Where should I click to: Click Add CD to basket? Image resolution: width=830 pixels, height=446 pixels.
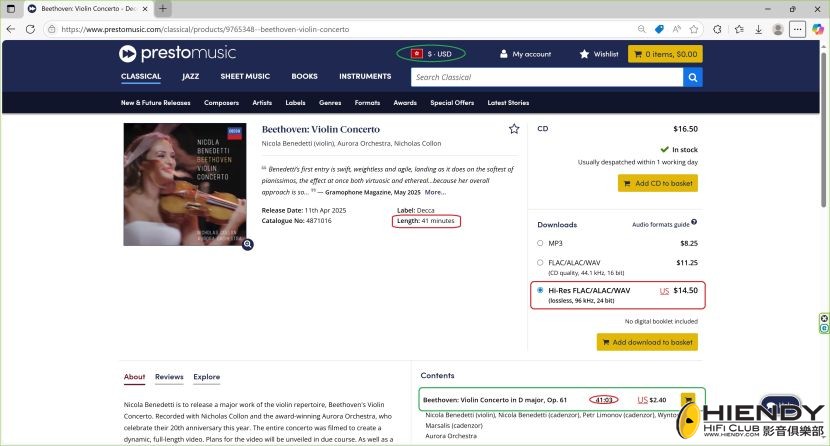657,183
